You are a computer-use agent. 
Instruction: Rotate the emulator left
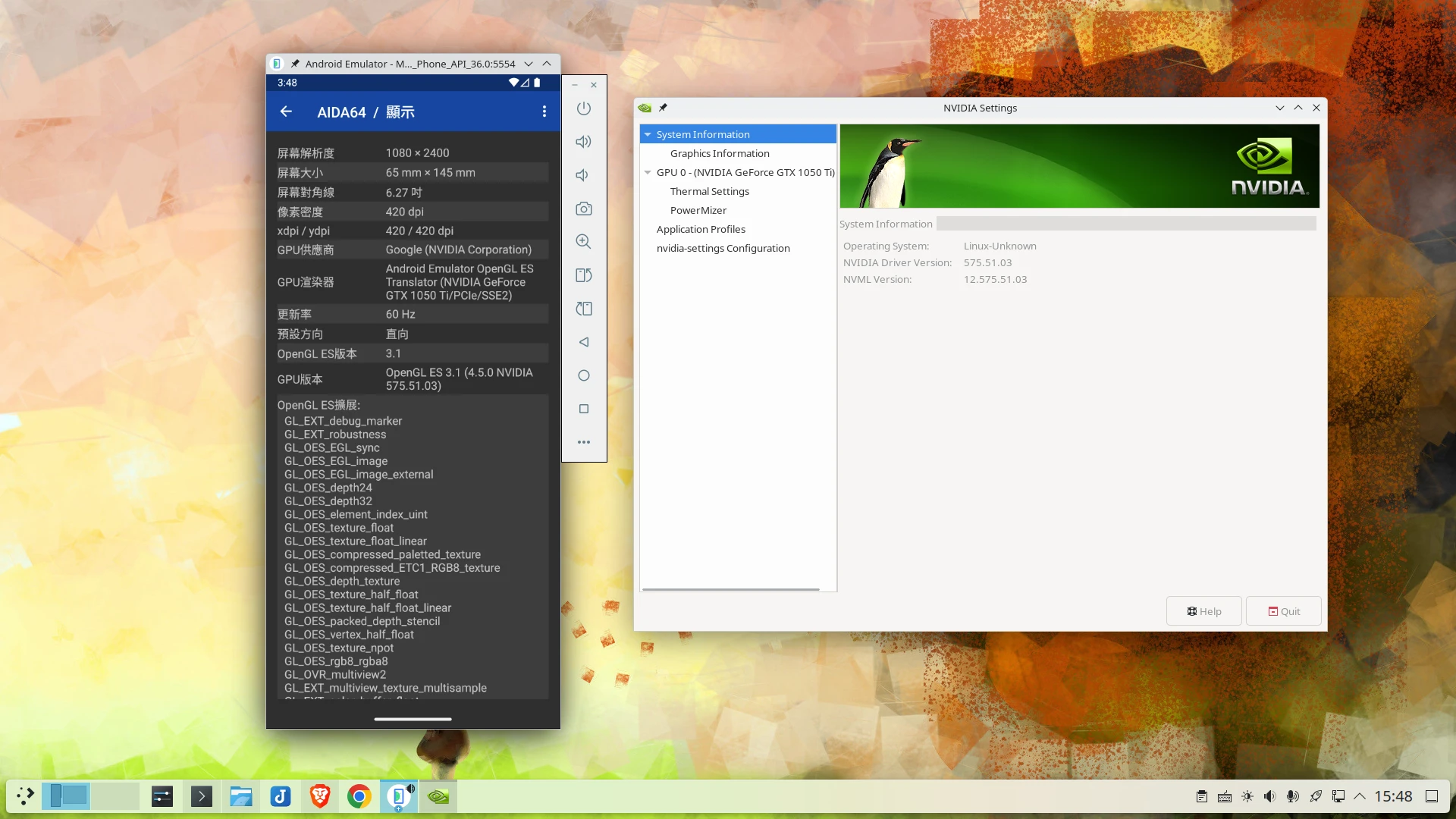coord(583,275)
